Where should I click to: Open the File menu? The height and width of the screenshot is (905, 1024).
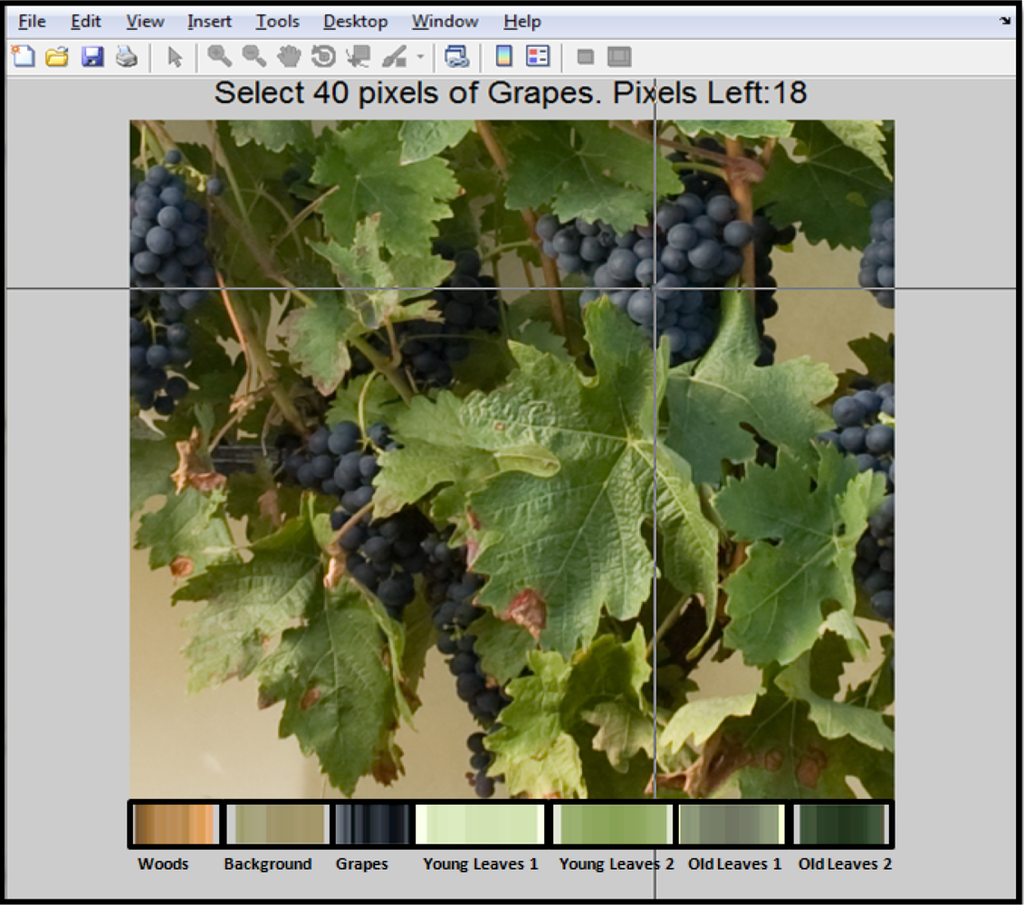32,21
